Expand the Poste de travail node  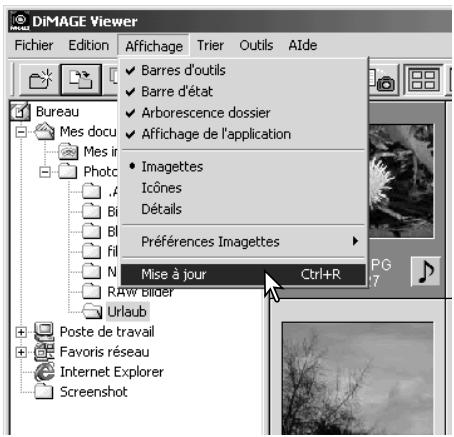click(x=21, y=332)
